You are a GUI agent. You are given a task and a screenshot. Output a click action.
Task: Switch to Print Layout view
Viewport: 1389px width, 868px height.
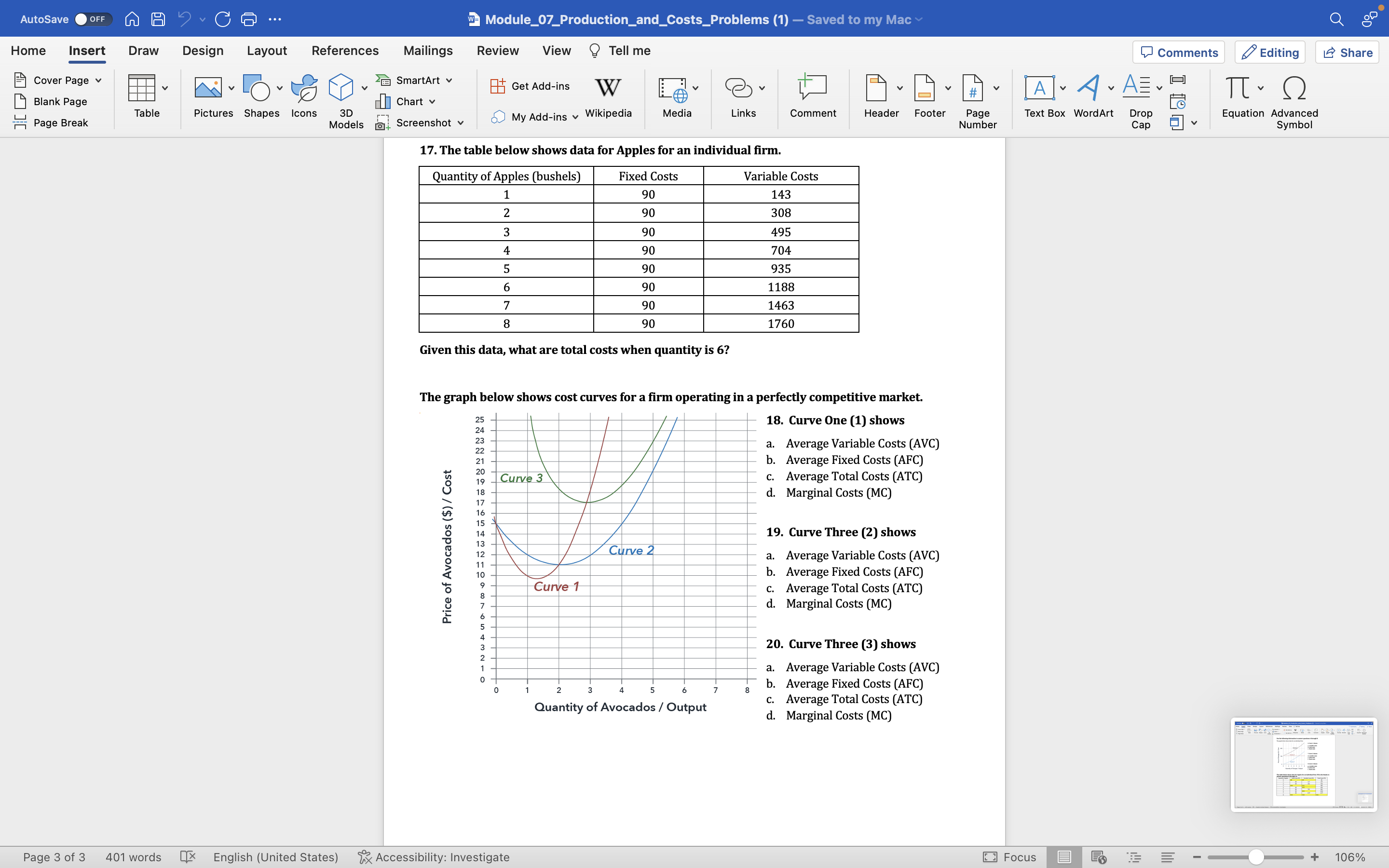(x=1063, y=856)
